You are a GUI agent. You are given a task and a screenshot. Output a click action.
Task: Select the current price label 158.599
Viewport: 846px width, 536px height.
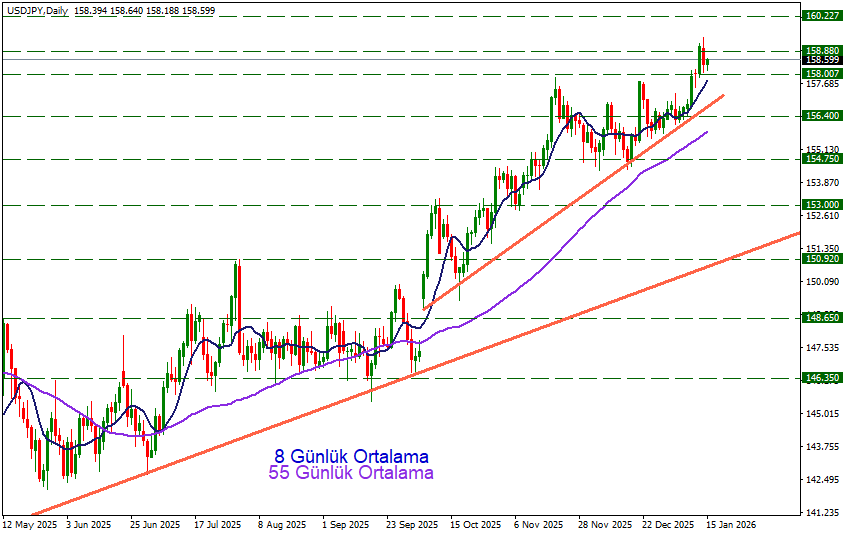(x=821, y=60)
